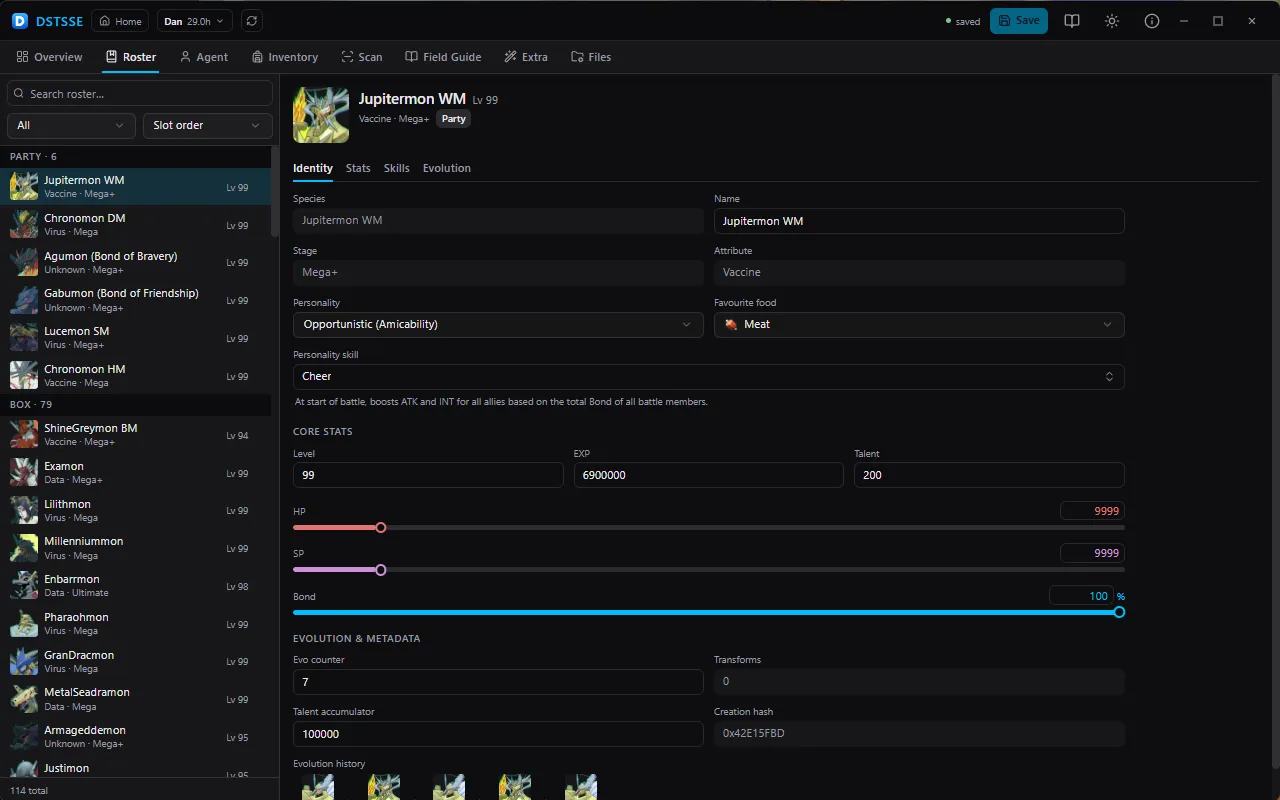Image resolution: width=1280 pixels, height=800 pixels.
Task: Open the Favourite food Meat dropdown
Action: [919, 325]
